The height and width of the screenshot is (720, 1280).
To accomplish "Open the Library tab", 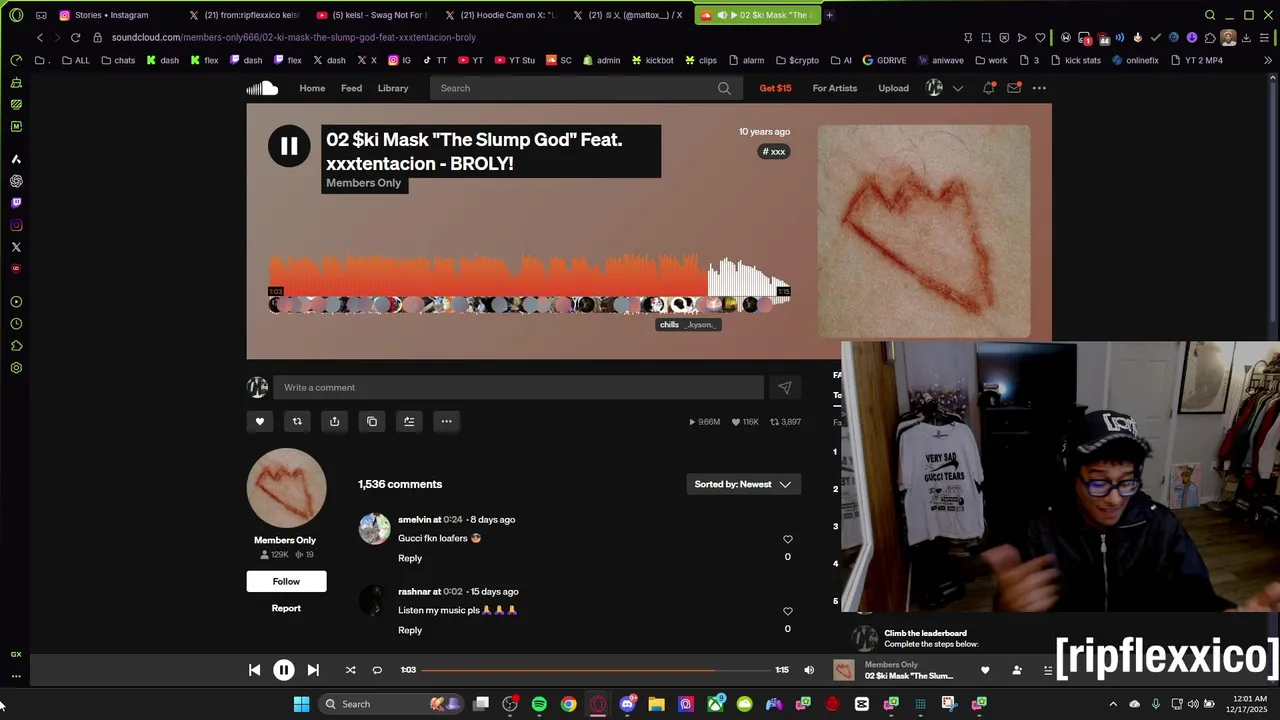I will 393,88.
